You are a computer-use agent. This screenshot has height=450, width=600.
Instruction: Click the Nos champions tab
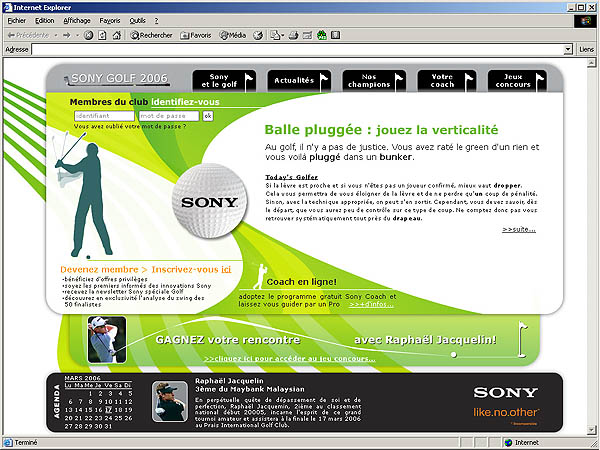pyautogui.click(x=374, y=81)
